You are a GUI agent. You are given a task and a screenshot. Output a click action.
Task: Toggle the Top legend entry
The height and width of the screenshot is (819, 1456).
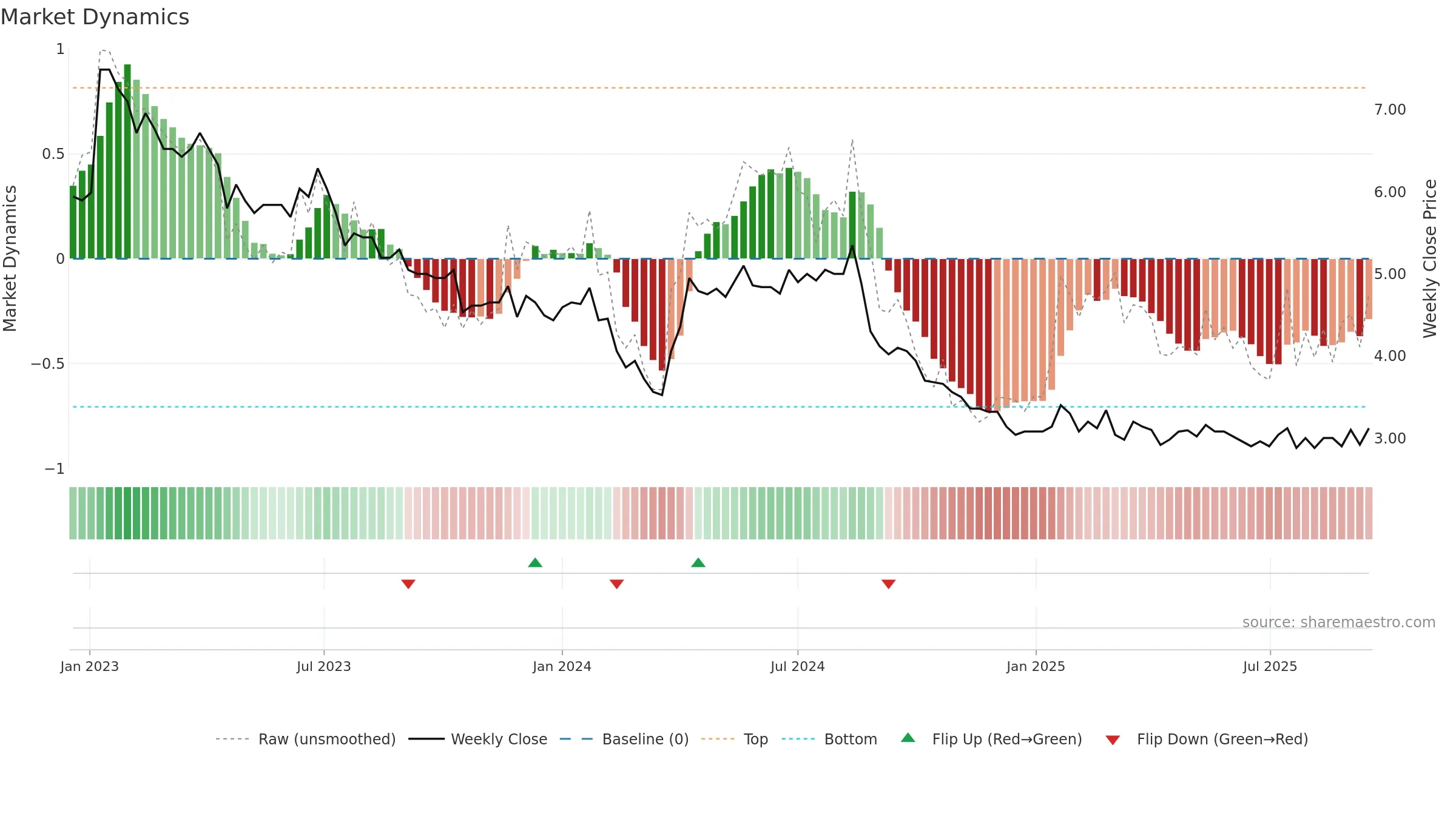point(734,739)
